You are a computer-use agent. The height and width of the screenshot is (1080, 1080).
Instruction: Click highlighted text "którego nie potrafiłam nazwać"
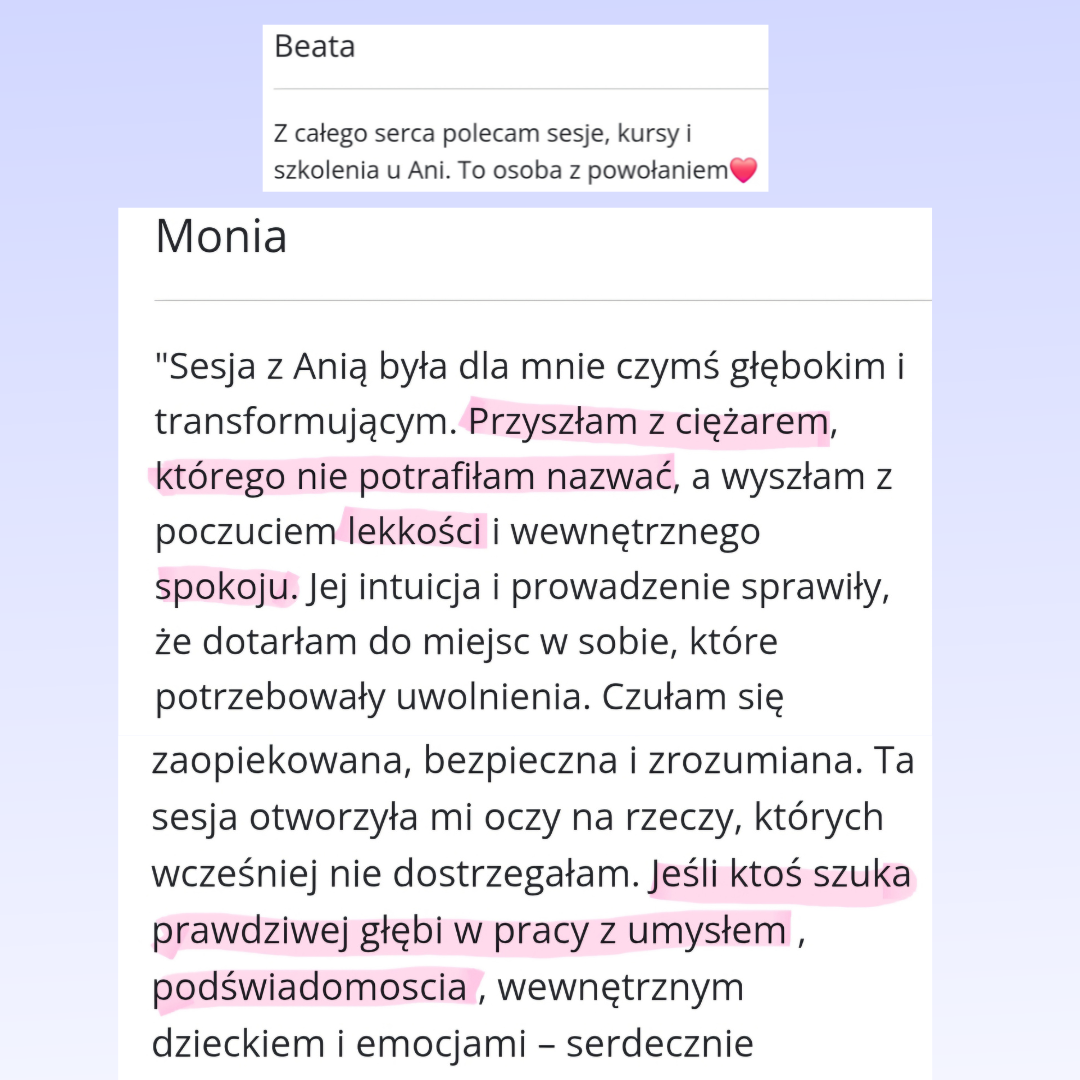coord(411,478)
